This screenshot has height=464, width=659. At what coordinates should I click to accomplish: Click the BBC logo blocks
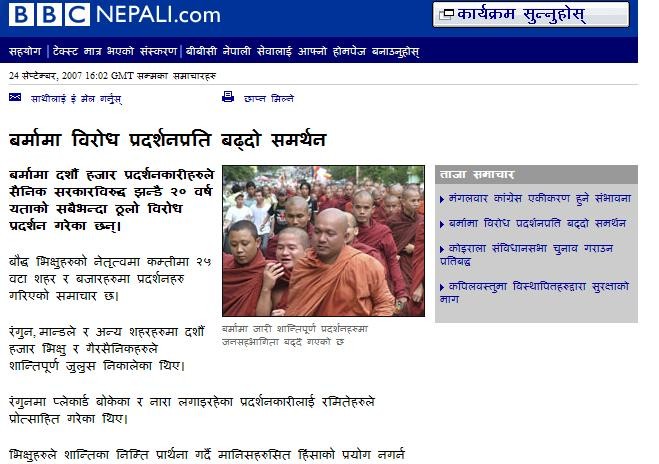[x=49, y=14]
